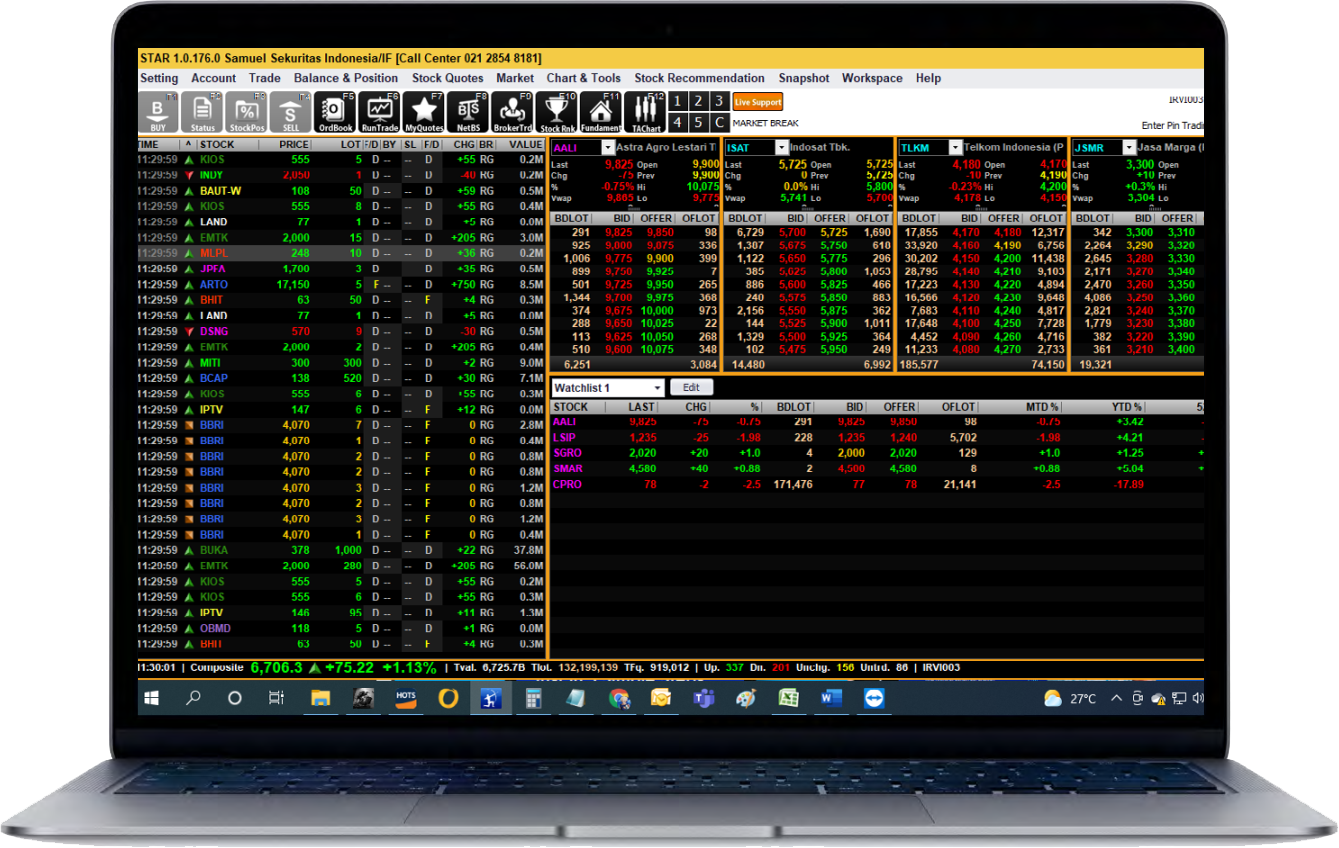The width and height of the screenshot is (1339, 848).
Task: Open the Trade menu
Action: 265,78
